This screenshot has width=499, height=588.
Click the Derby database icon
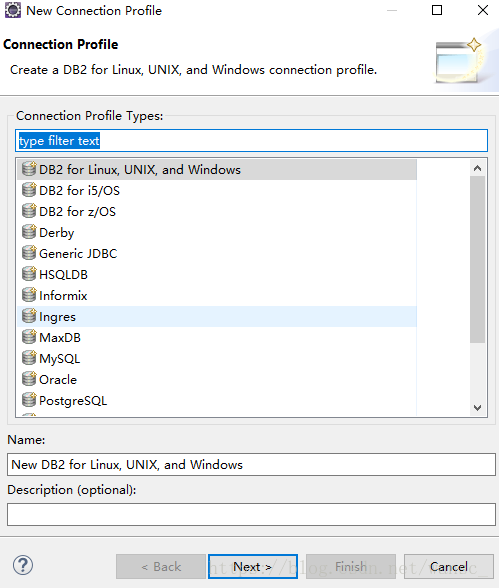tap(29, 232)
